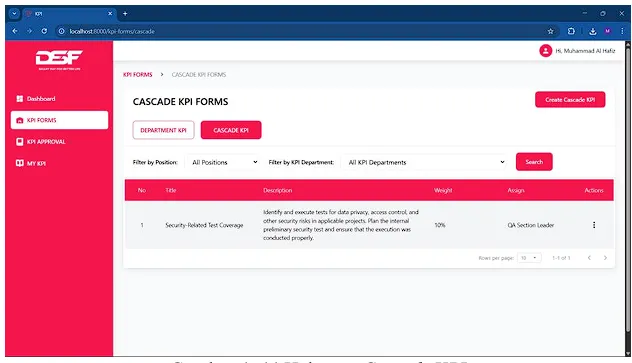The image size is (632, 363).
Task: Click the Search button
Action: click(x=534, y=162)
